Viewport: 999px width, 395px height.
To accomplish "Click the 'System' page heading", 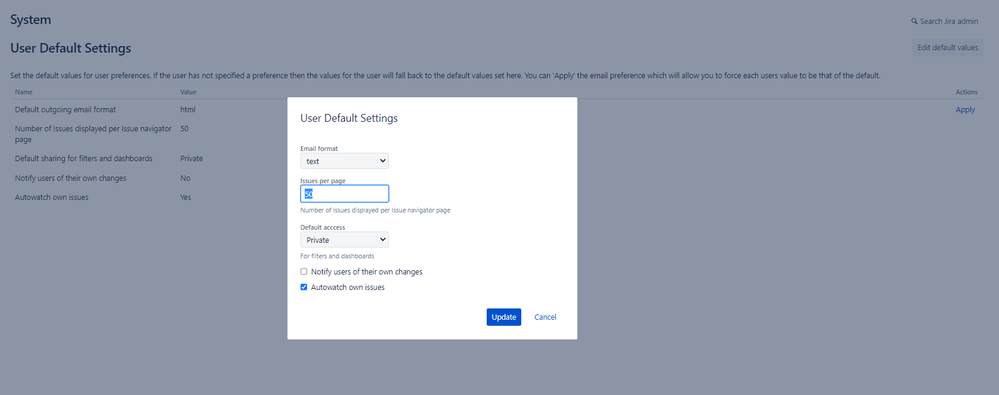I will [31, 20].
